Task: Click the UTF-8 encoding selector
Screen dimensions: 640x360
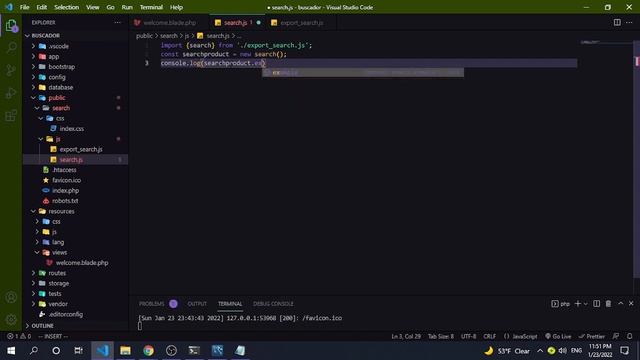Action: coord(468,336)
